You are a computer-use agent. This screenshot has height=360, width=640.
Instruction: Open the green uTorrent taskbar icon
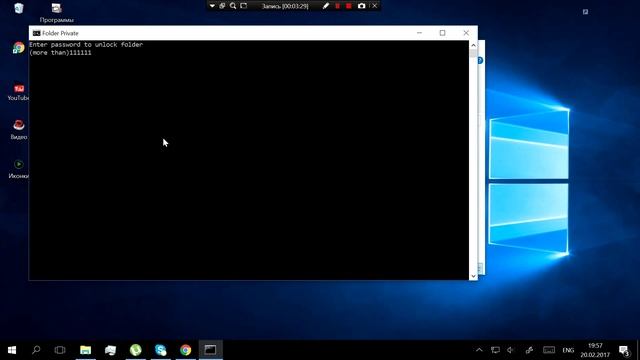coord(136,350)
